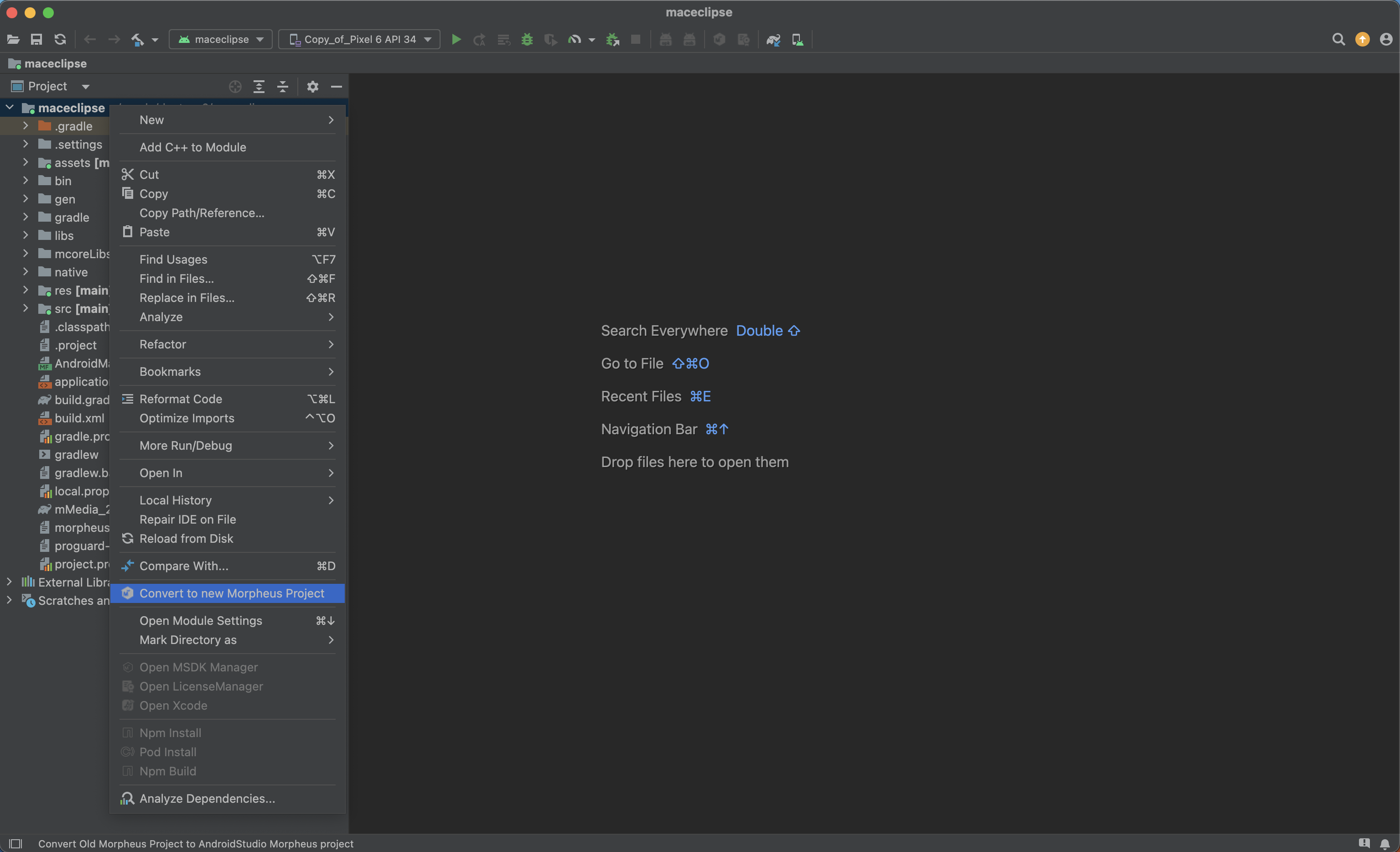Choose Reload from Disk menu entry

click(x=186, y=538)
